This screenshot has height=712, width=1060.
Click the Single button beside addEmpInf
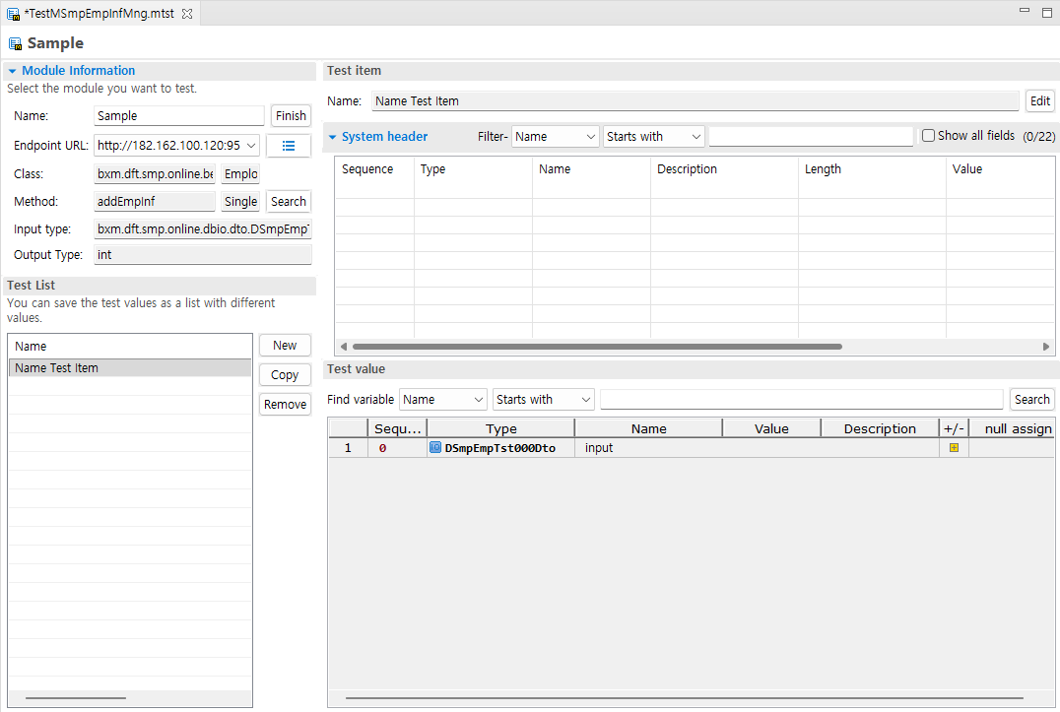pyautogui.click(x=240, y=201)
